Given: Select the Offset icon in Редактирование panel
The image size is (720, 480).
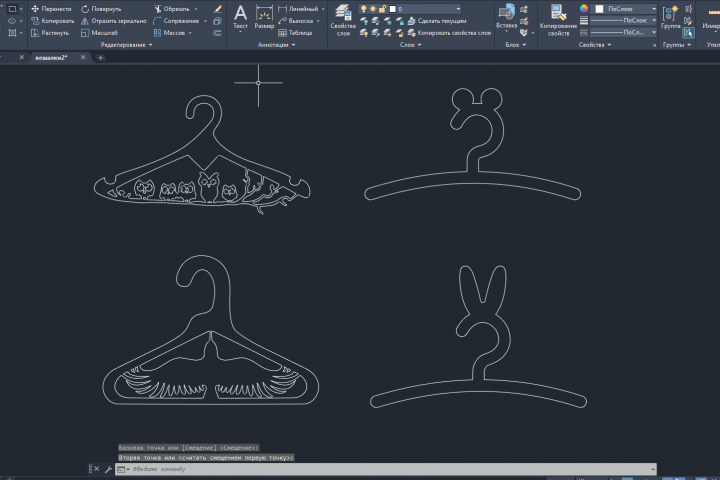Looking at the screenshot, I should (218, 33).
